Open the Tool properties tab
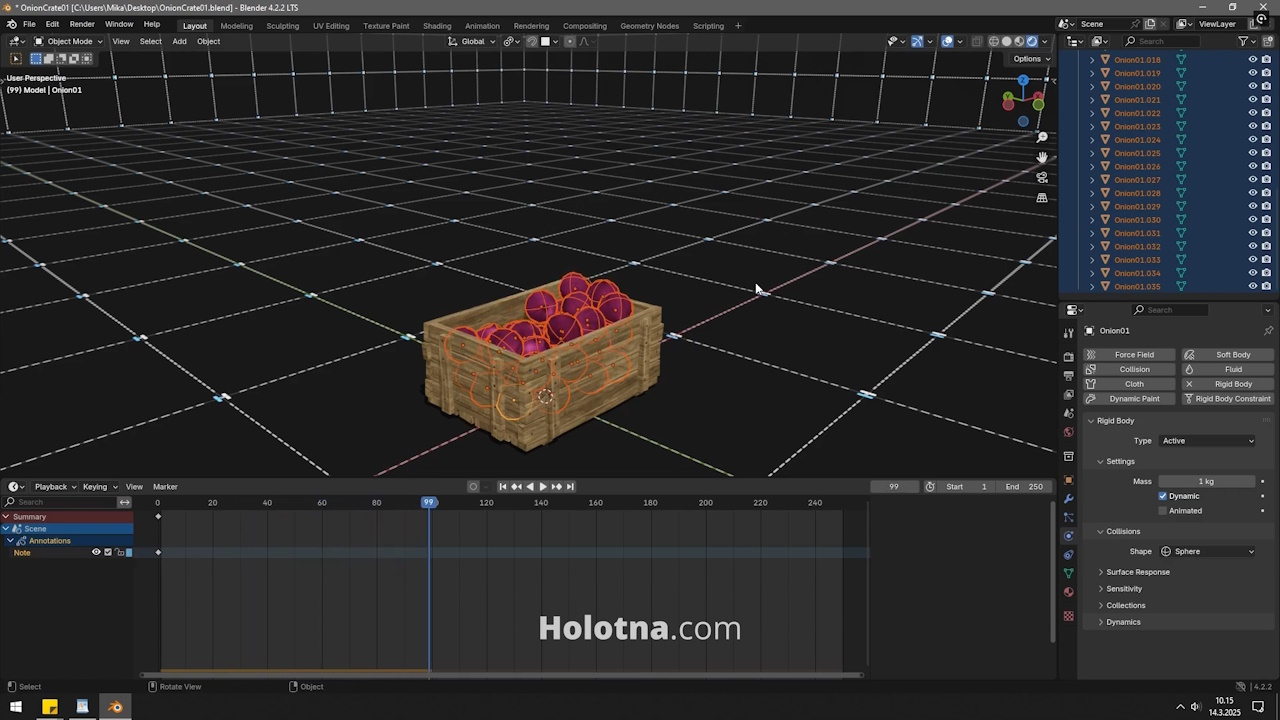The image size is (1280, 720). click(x=1068, y=334)
